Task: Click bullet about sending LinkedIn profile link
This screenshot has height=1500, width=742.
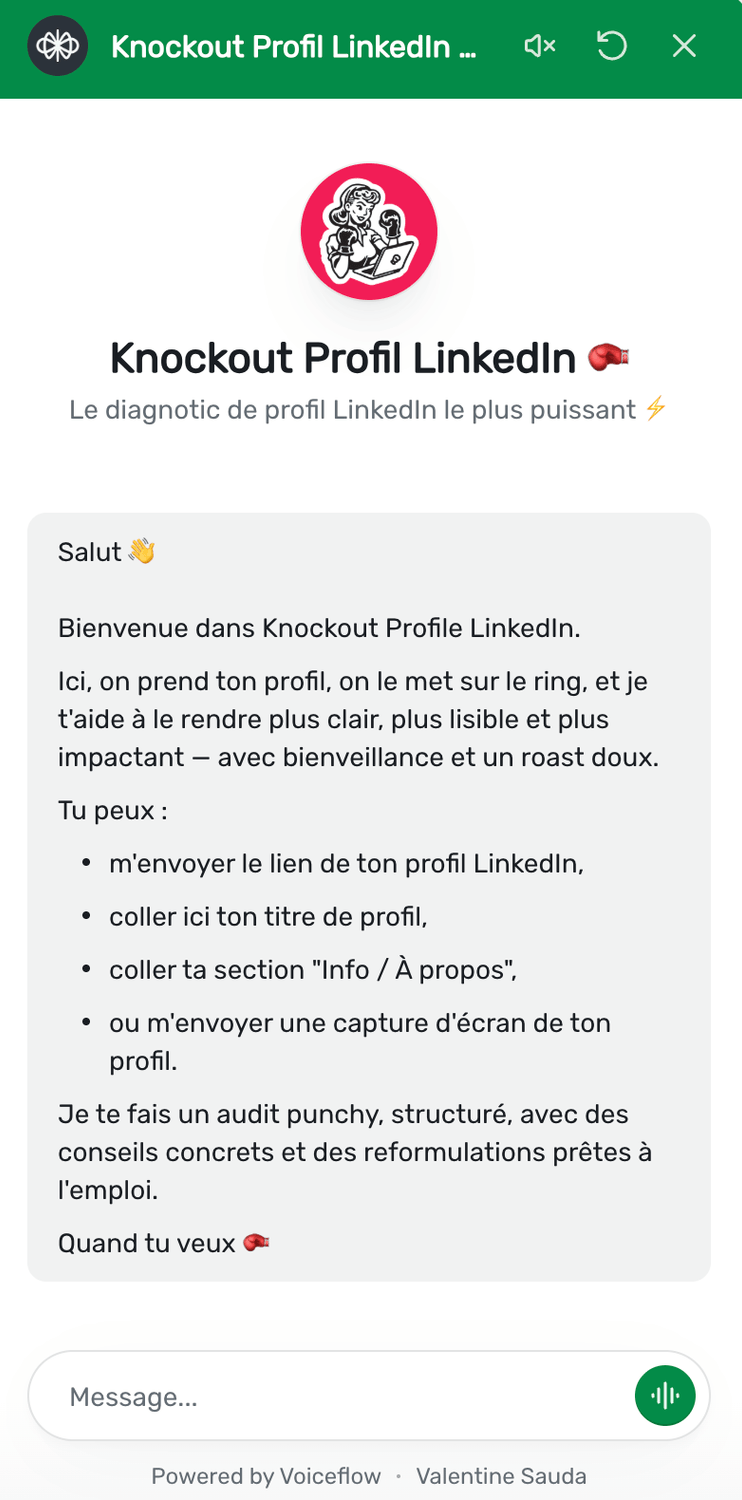Action: coord(346,863)
